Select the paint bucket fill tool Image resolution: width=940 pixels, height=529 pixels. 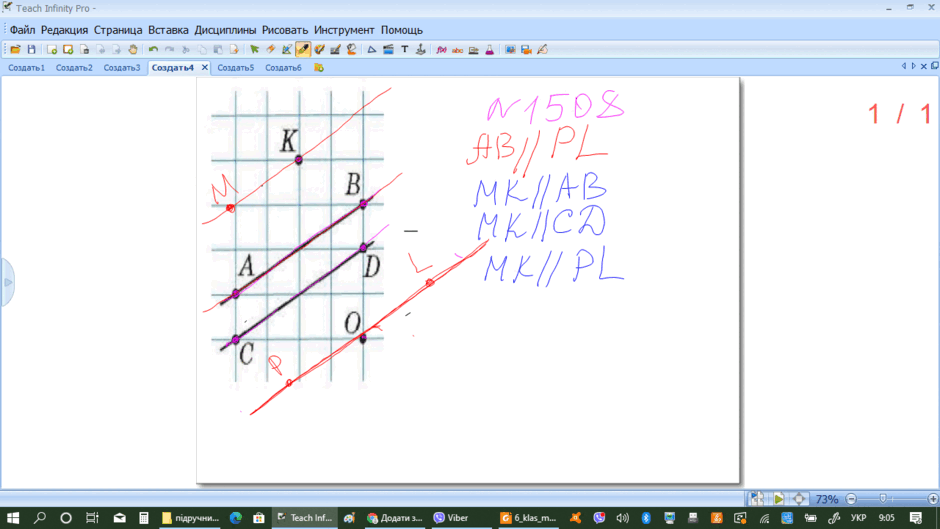[351, 50]
